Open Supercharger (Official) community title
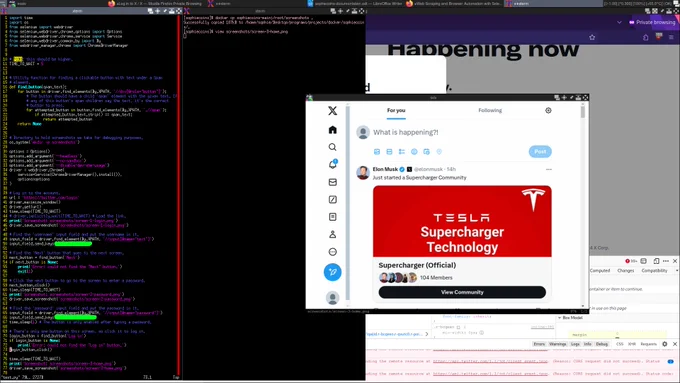Screen dimensions: 680x383 point(417,265)
